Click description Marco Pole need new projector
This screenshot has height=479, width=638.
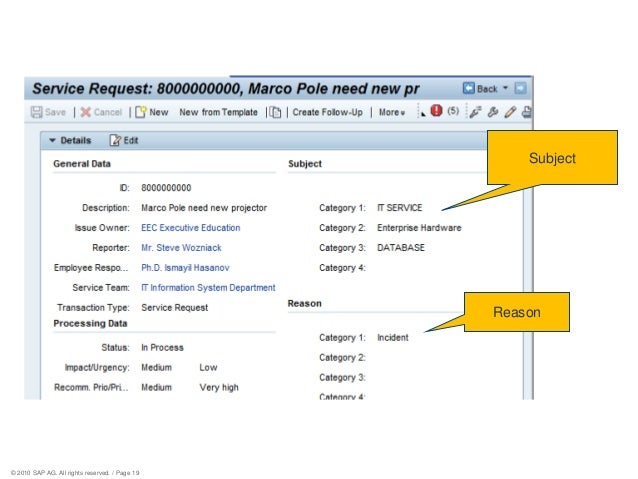click(204, 208)
